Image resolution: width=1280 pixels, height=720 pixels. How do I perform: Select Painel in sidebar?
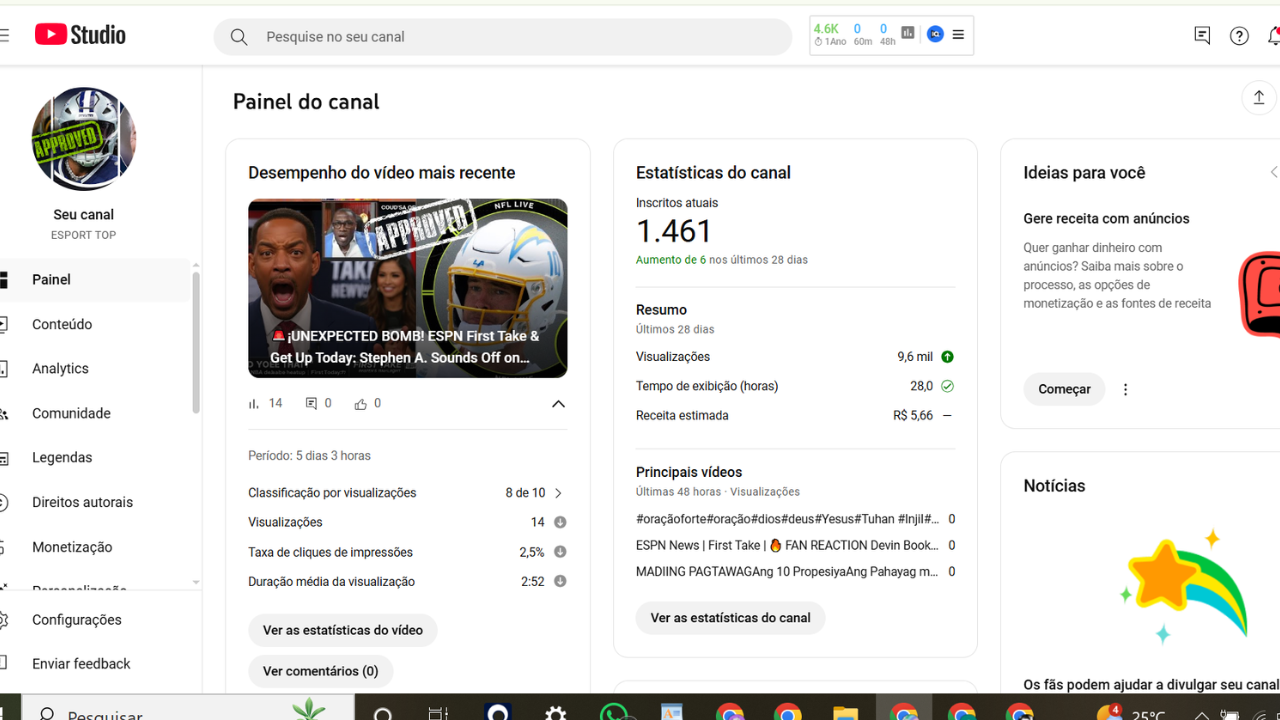coord(95,280)
